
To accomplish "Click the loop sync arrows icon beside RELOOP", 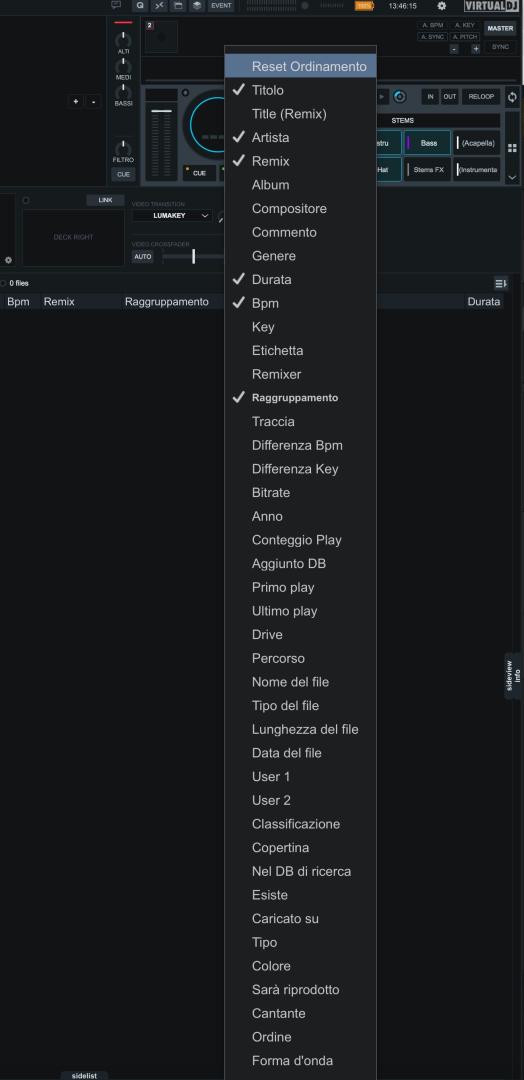I will pos(512,97).
